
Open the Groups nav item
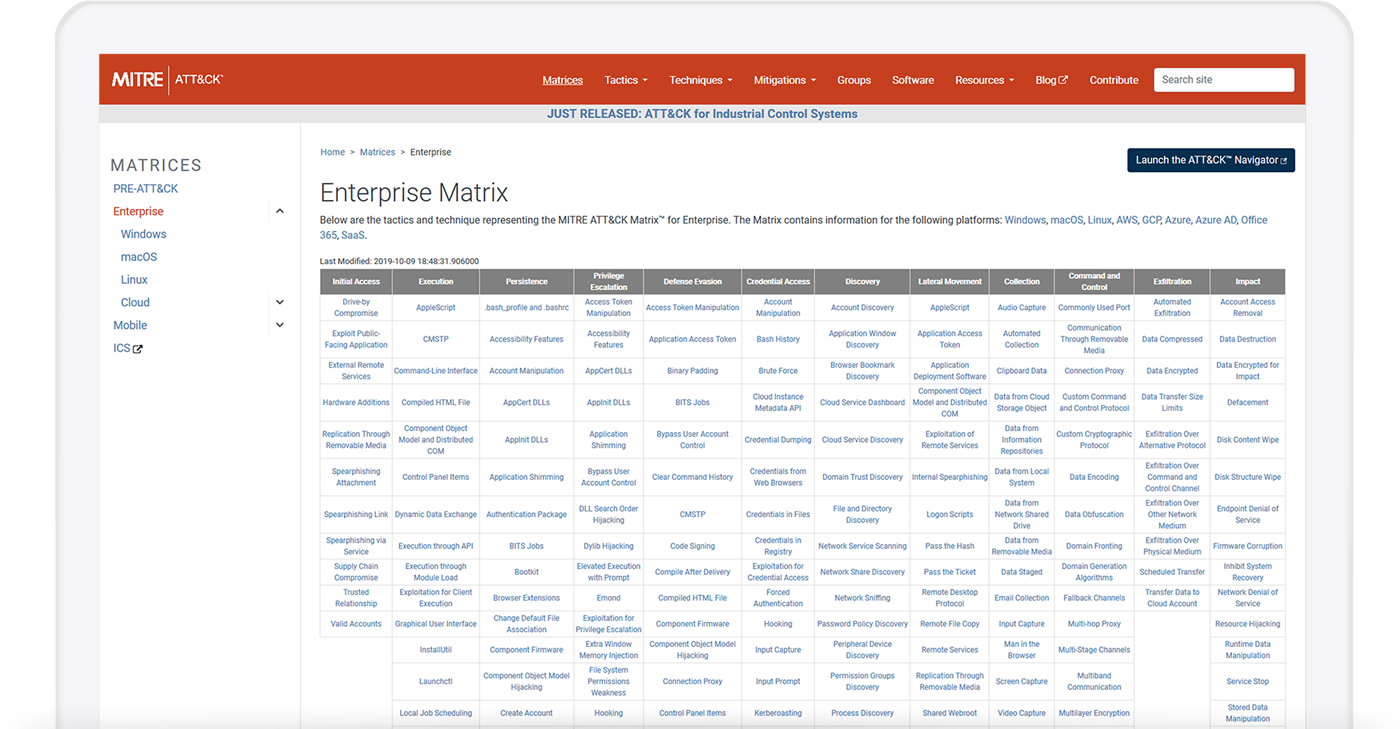click(854, 80)
